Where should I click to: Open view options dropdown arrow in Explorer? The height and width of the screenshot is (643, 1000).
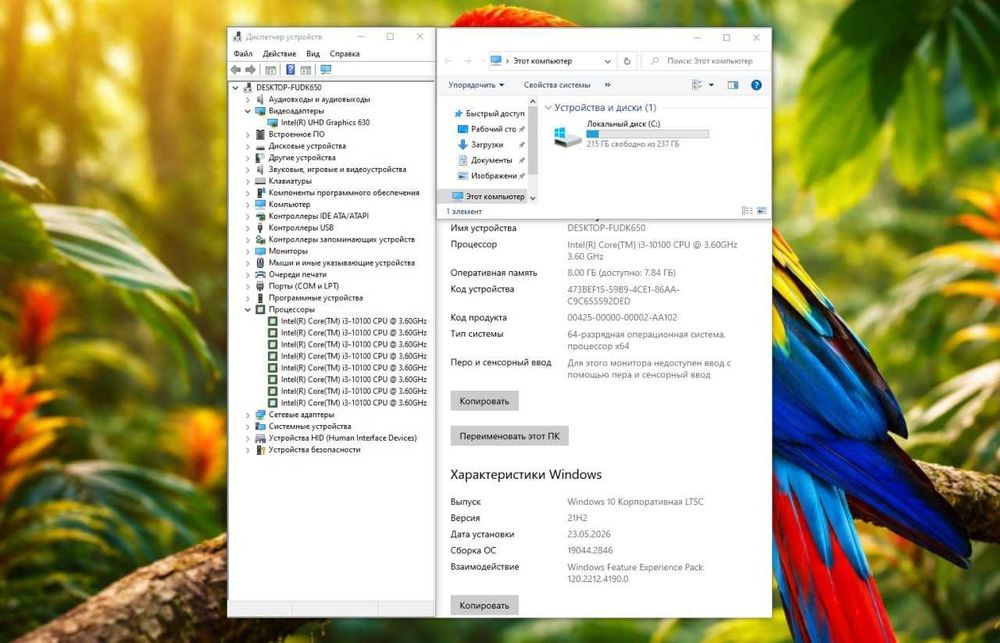[x=711, y=85]
